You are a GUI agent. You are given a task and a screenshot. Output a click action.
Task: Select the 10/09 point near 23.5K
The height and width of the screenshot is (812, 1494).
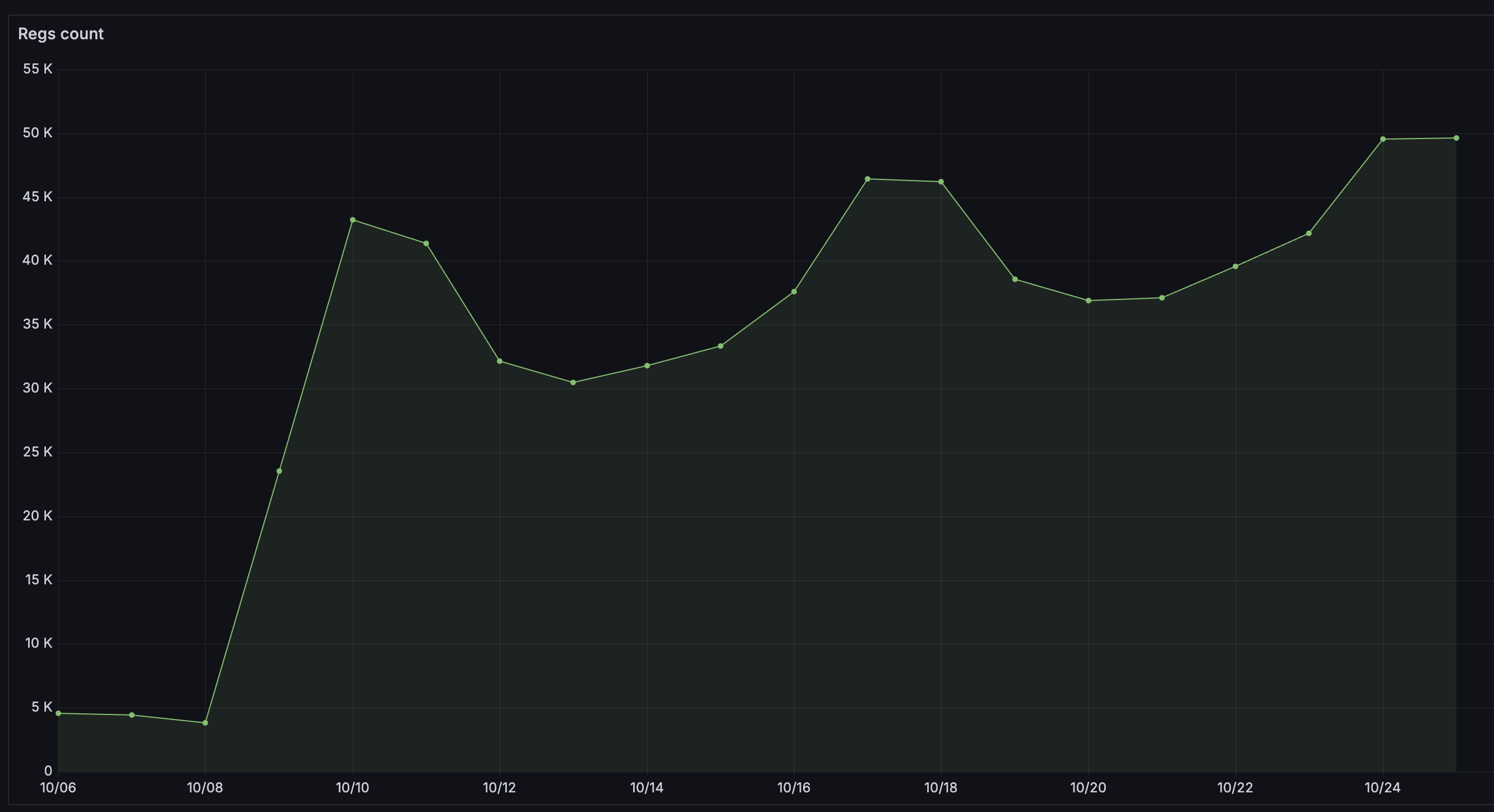click(279, 471)
